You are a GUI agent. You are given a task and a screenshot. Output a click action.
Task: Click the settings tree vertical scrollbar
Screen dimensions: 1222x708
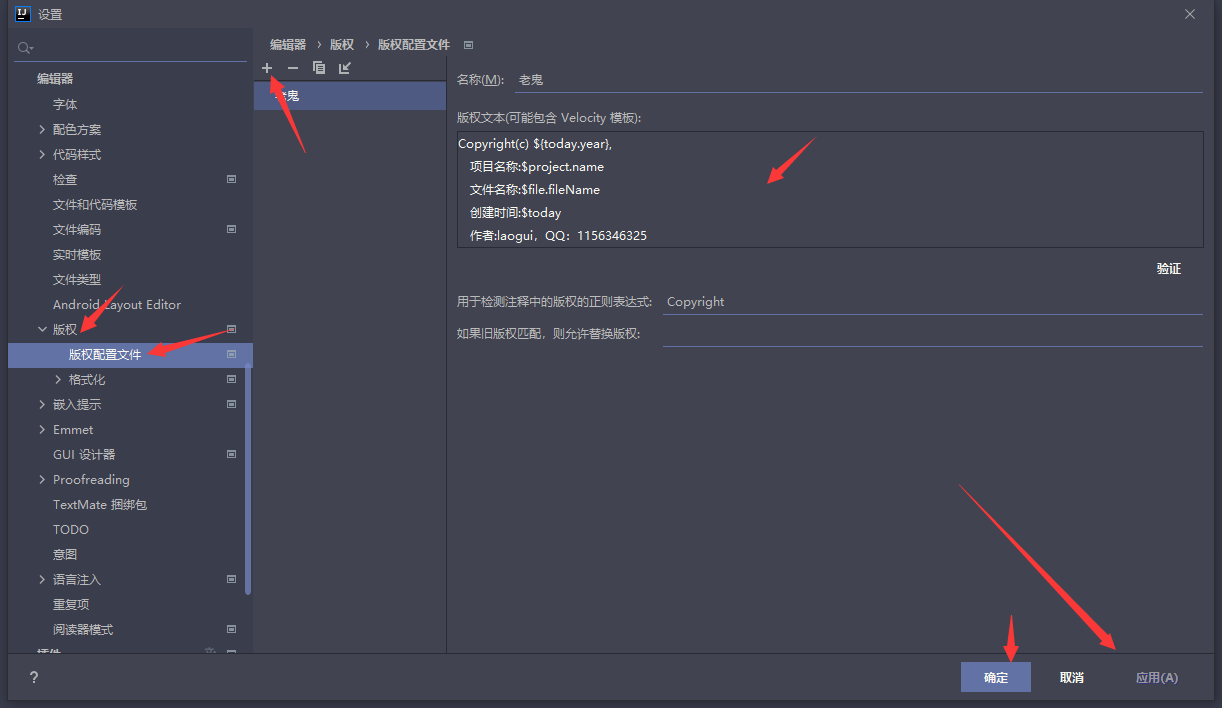coord(248,480)
